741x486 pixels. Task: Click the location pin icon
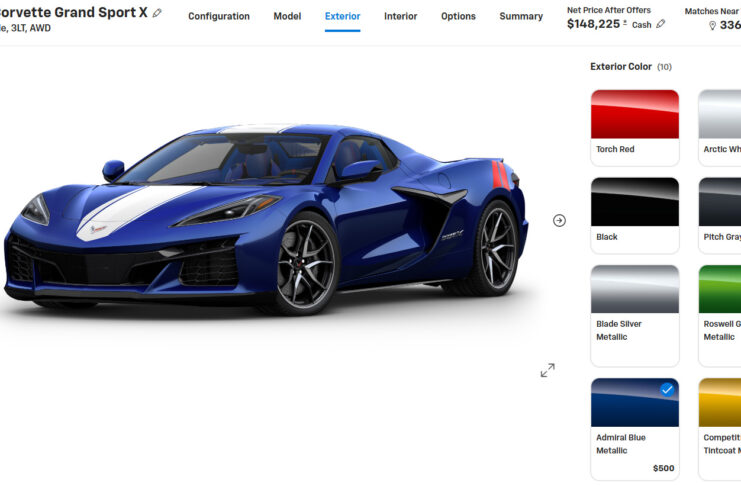713,26
